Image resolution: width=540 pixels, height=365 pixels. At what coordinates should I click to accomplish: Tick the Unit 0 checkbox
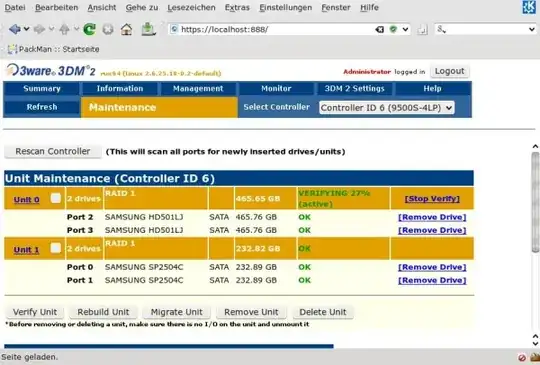point(55,198)
